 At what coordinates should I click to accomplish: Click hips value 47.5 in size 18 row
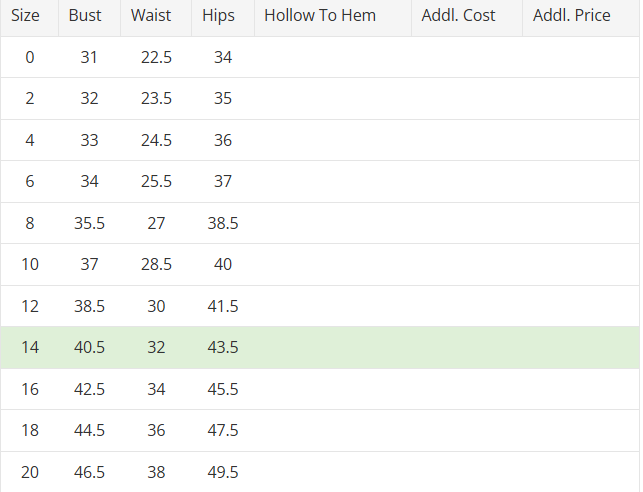point(223,430)
